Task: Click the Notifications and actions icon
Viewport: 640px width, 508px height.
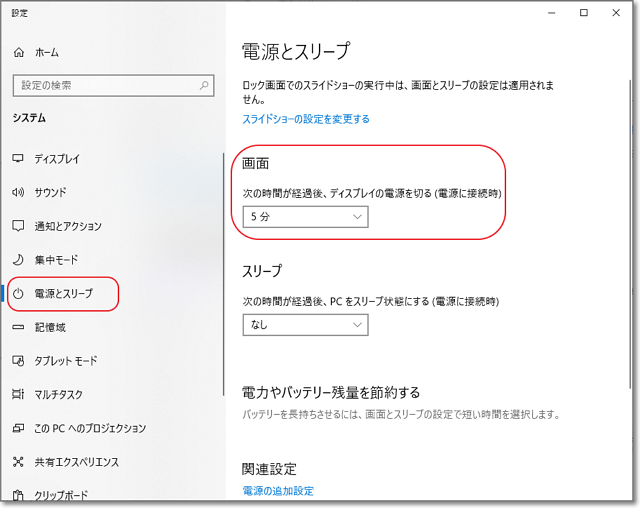Action: (x=18, y=226)
